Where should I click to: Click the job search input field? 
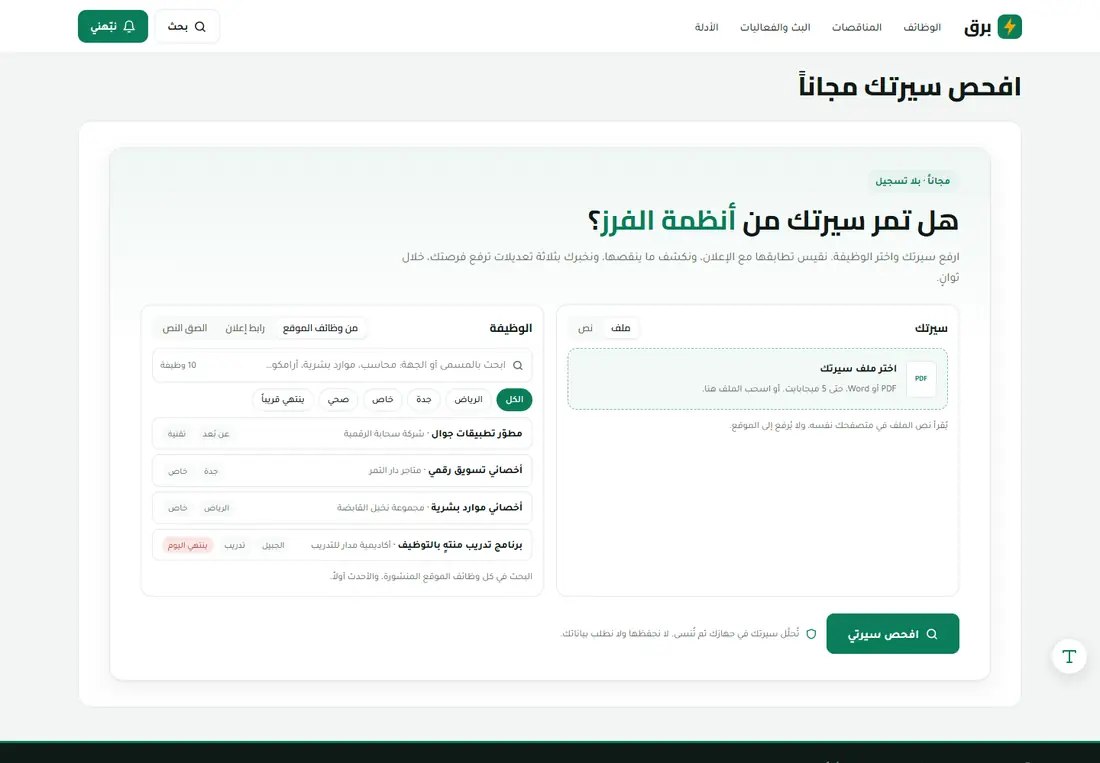[342, 365]
